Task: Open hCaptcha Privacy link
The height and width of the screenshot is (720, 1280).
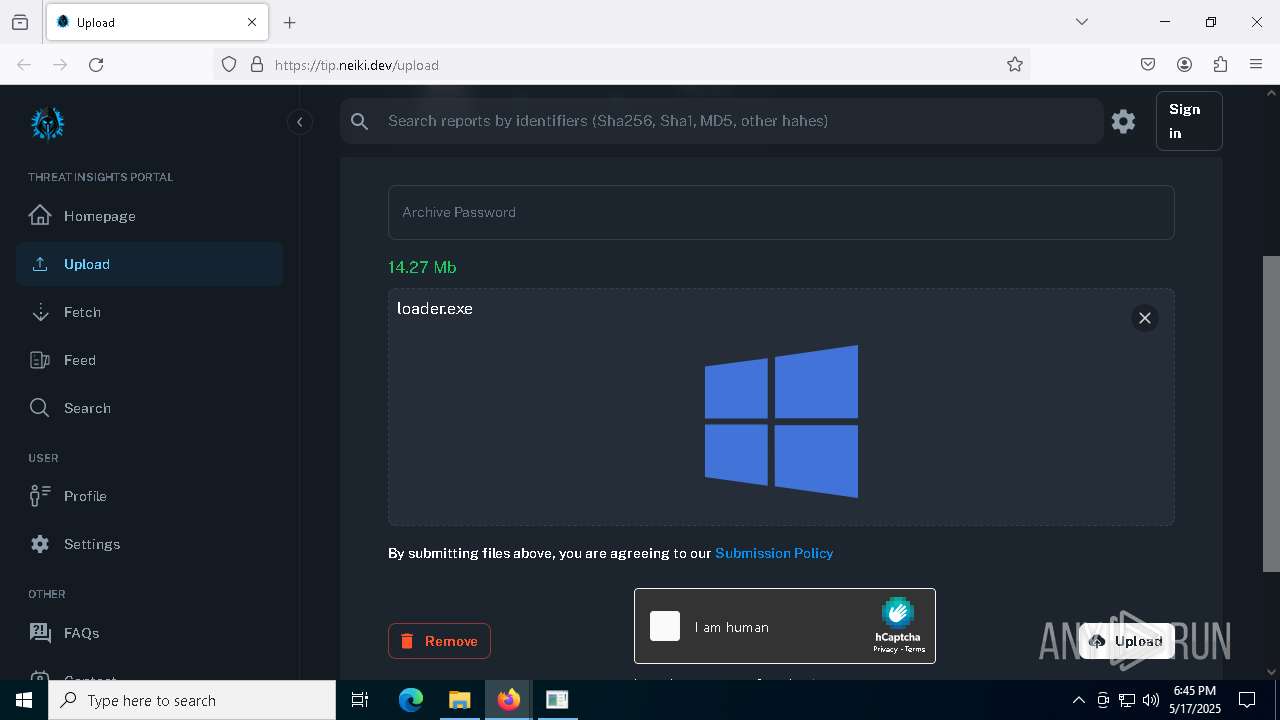Action: (885, 649)
